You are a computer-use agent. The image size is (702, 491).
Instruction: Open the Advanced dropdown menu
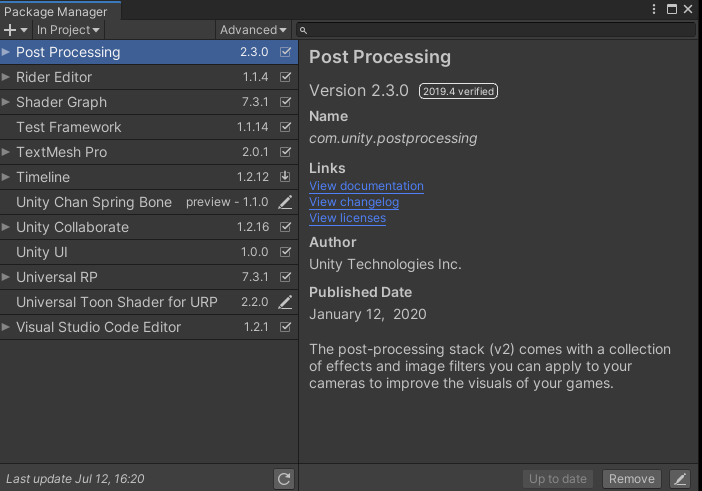[253, 30]
